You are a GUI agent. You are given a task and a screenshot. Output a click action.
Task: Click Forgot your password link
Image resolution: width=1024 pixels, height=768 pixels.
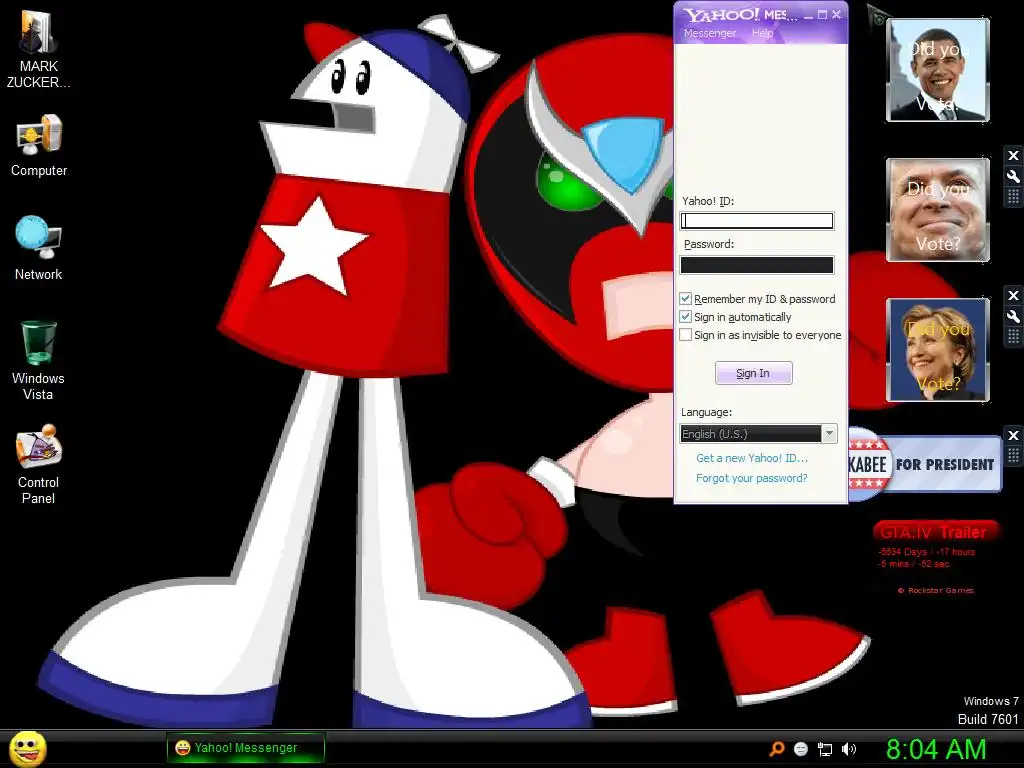point(752,478)
